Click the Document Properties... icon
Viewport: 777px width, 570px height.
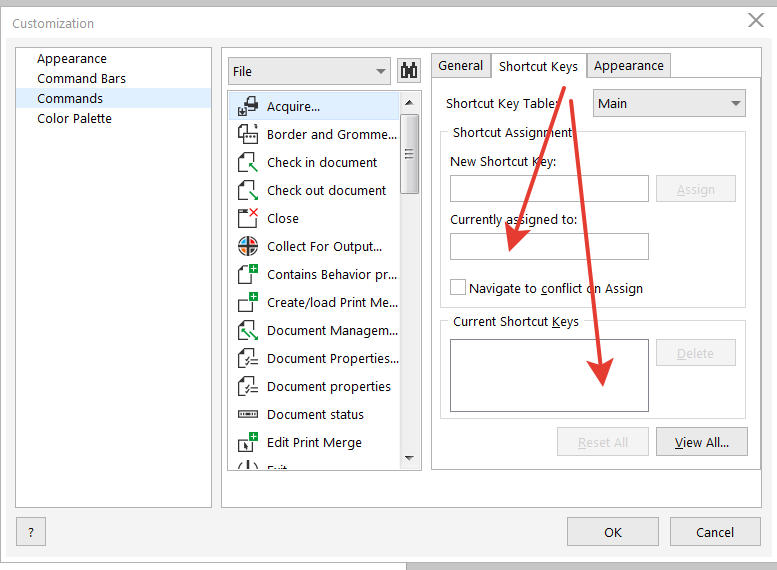(x=248, y=358)
